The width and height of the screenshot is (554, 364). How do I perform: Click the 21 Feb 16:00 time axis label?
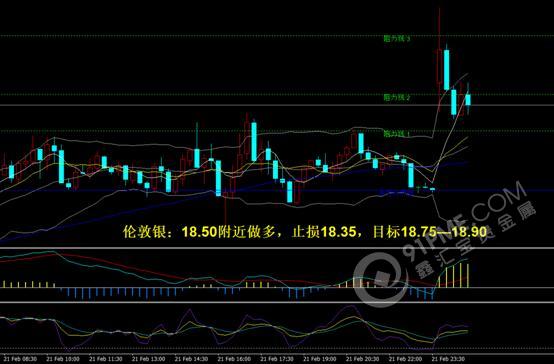pyautogui.click(x=234, y=359)
